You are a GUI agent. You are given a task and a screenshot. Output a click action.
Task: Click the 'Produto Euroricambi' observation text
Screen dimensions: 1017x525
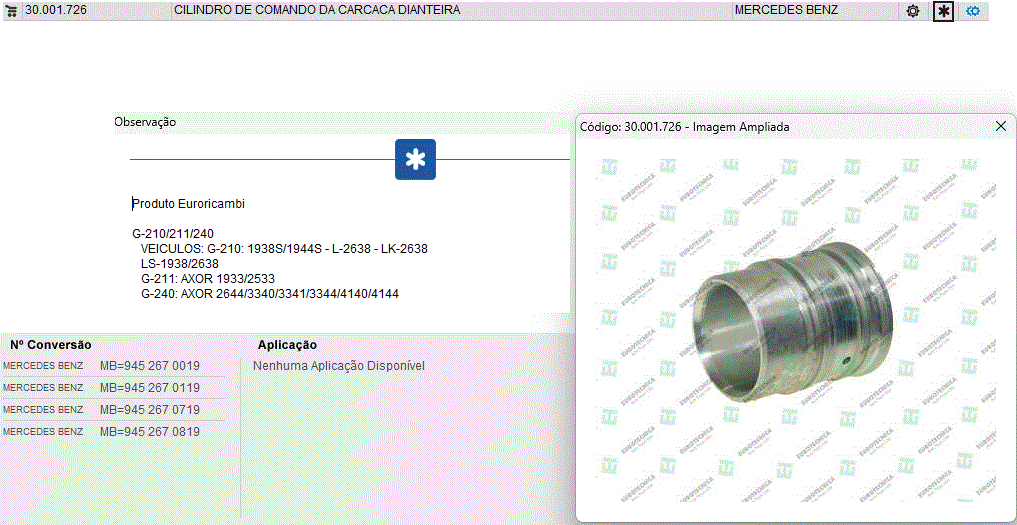[189, 204]
